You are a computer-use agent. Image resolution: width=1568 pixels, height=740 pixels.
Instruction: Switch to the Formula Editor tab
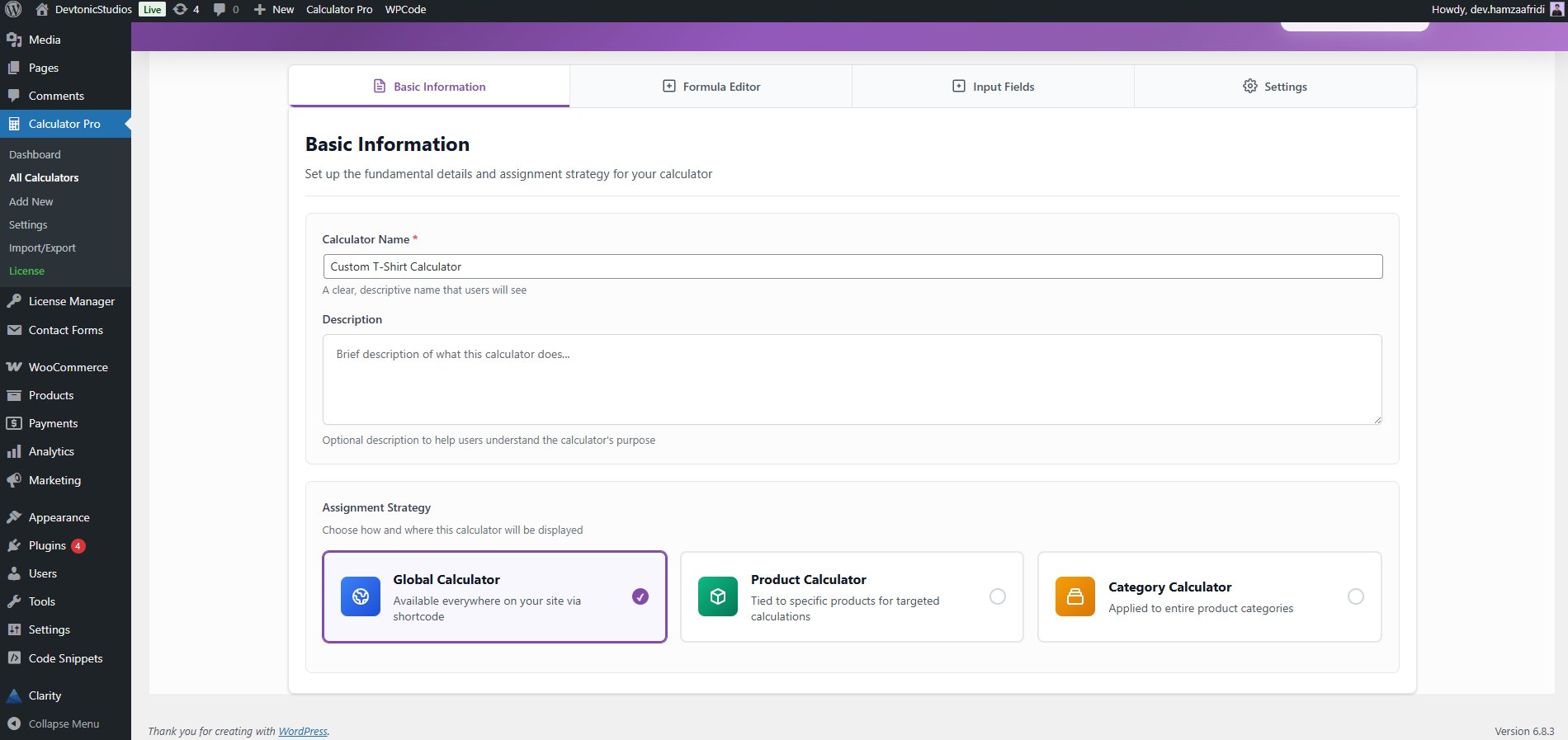(711, 87)
